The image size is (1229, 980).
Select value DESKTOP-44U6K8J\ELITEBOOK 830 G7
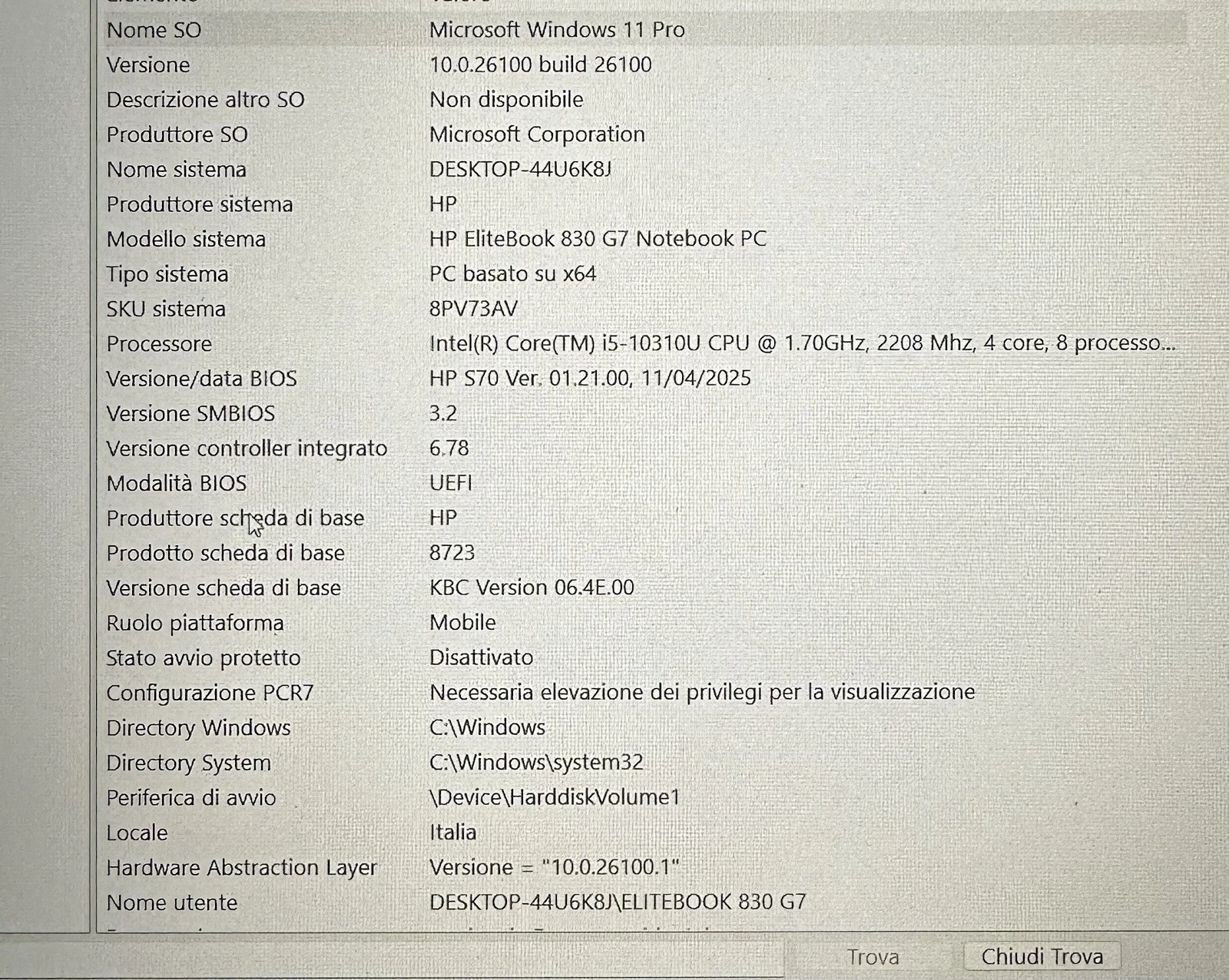click(618, 902)
